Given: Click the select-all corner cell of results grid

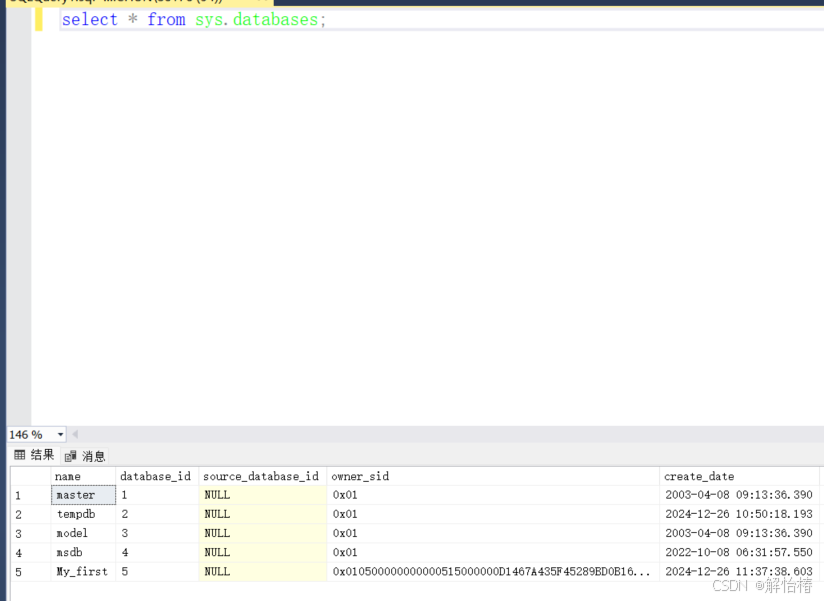Looking at the screenshot, I should click(31, 476).
